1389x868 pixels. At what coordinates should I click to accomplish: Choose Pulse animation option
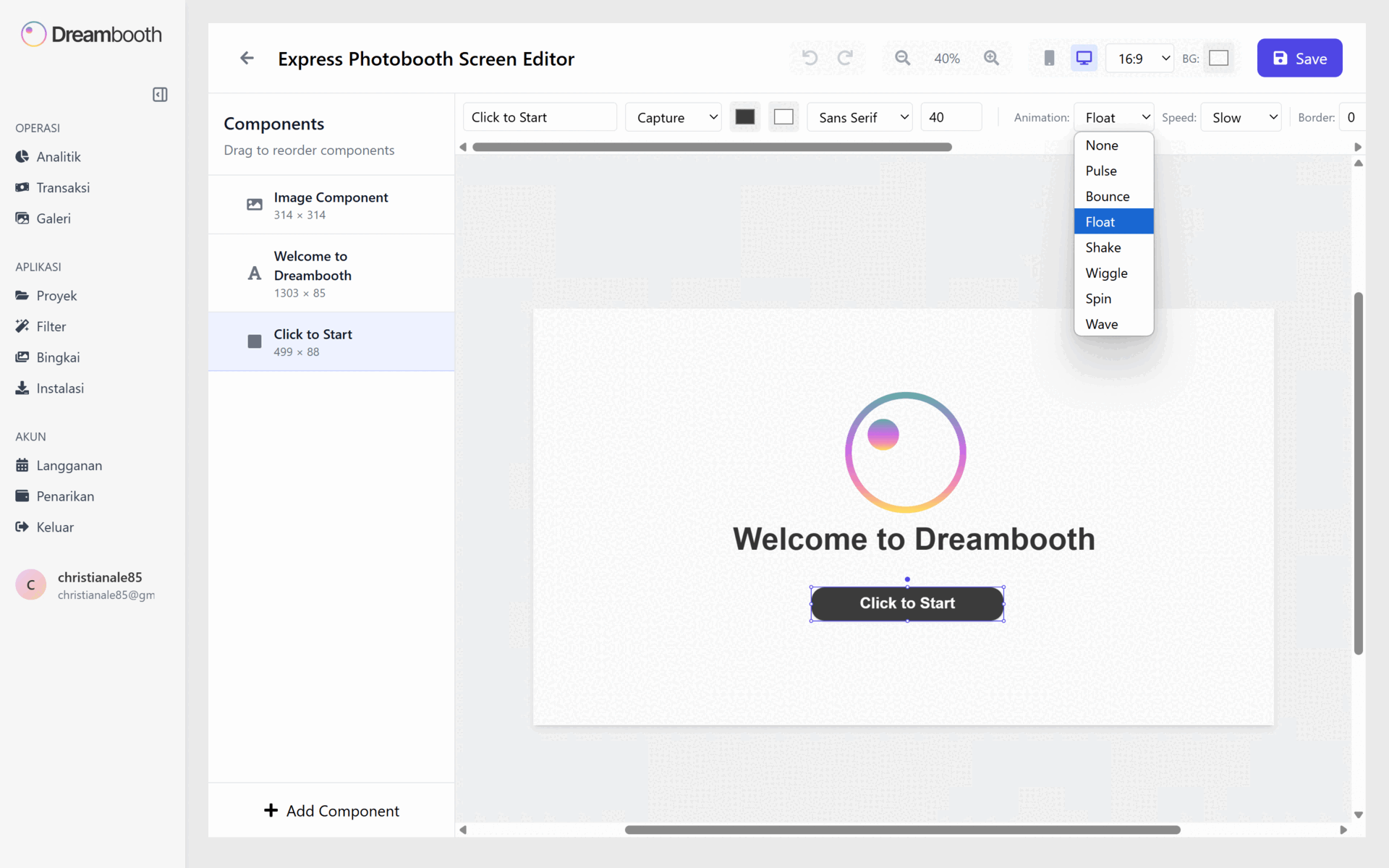click(x=1114, y=171)
